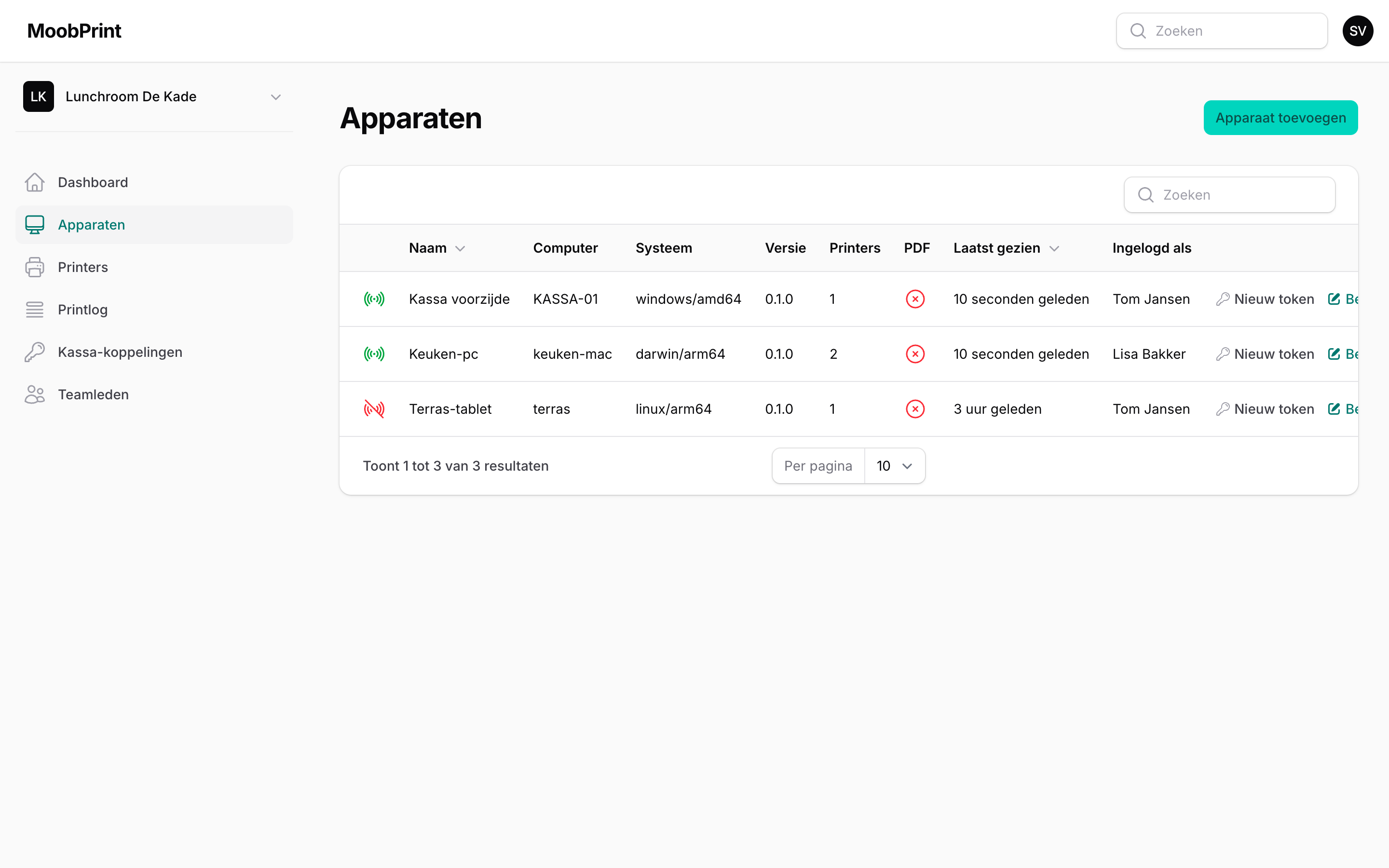Focus the table Zoeken search field

[1229, 195]
